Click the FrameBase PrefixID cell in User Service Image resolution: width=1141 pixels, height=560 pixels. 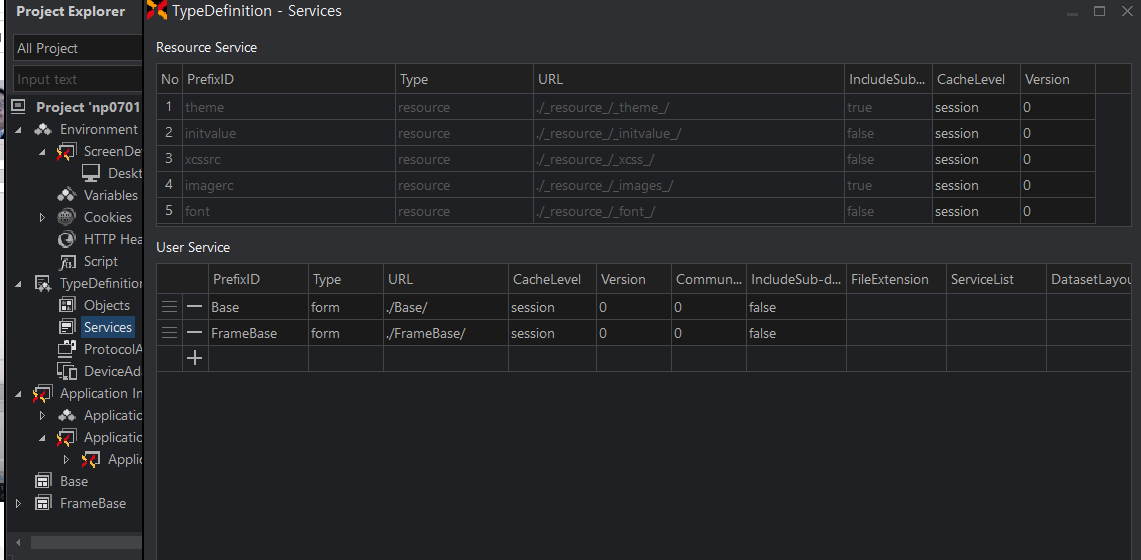point(258,333)
